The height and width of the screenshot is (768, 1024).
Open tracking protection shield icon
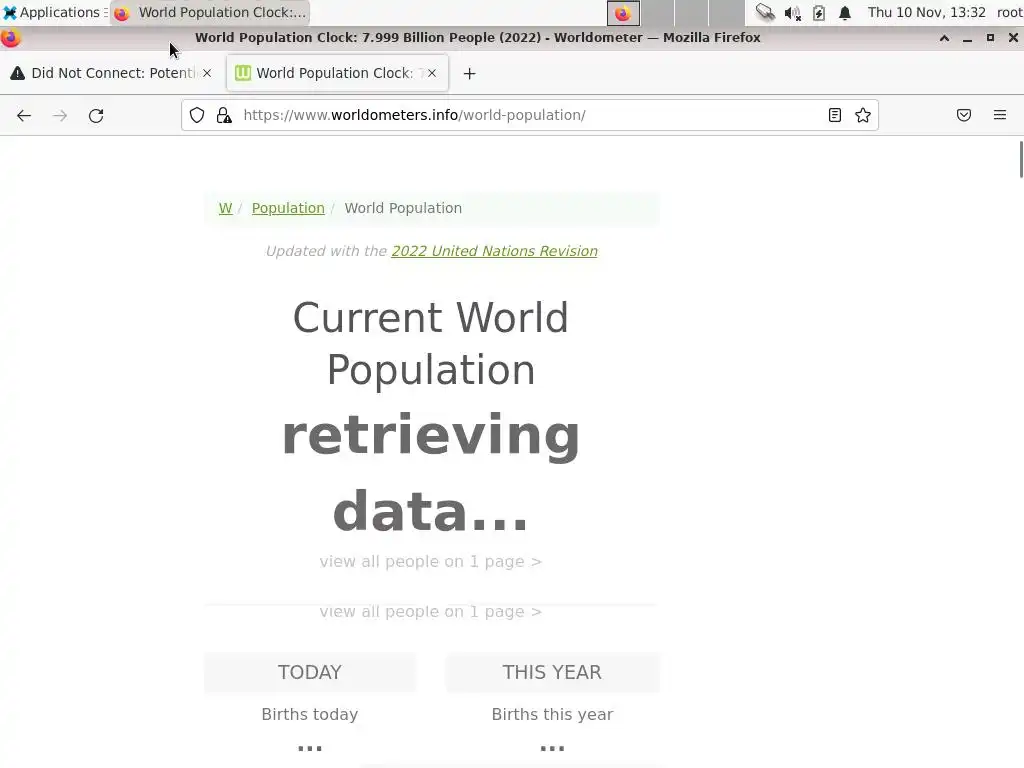coord(197,116)
